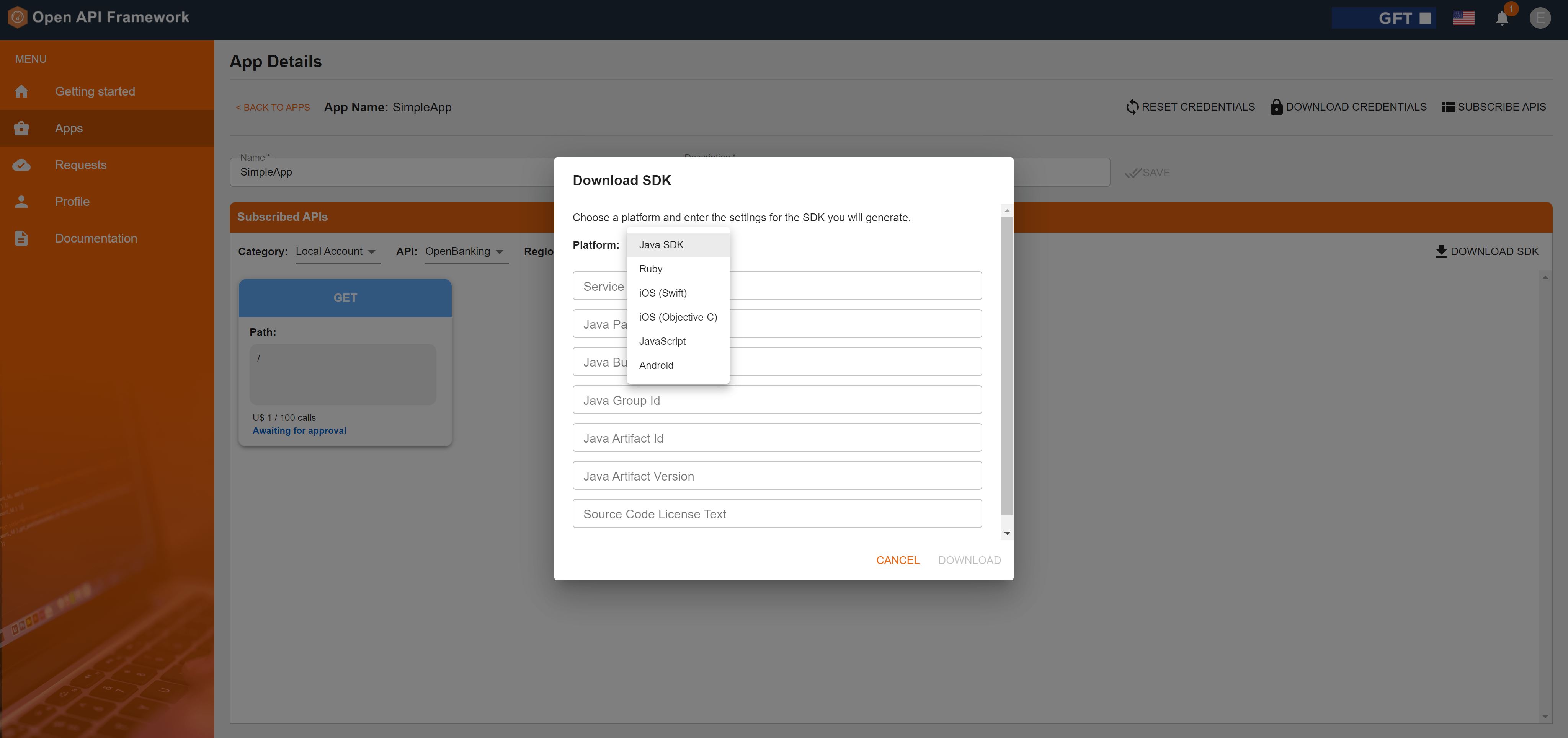Expand the Local Account category dropdown
The image size is (1568, 738).
(337, 251)
